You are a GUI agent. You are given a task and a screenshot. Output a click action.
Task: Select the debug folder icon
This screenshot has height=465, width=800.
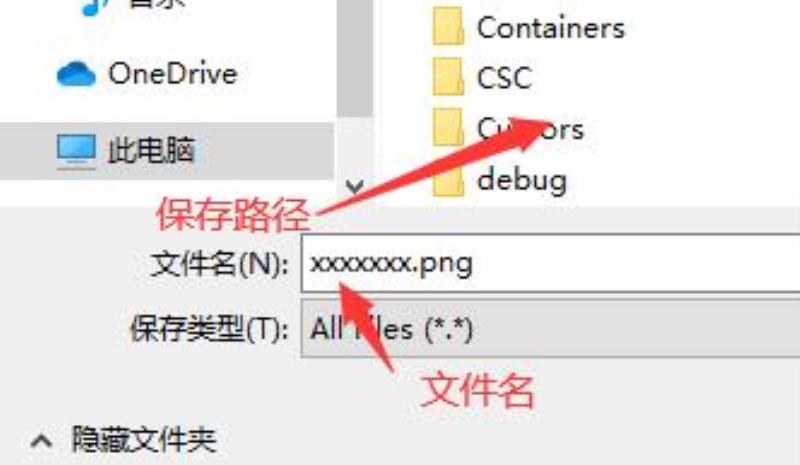[x=448, y=179]
